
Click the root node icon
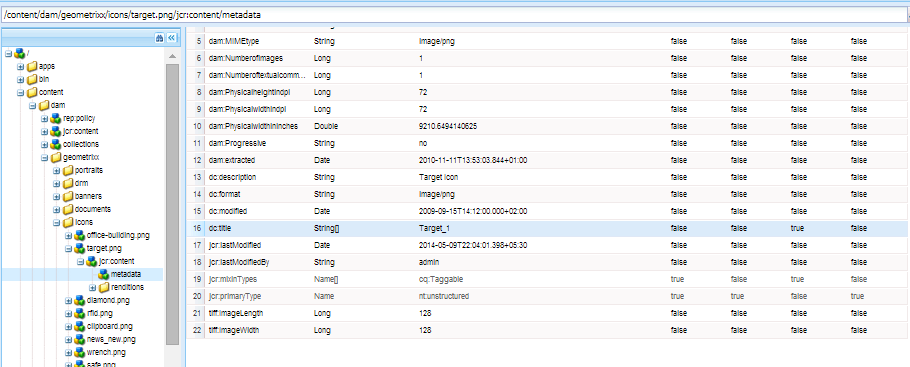[x=19, y=53]
